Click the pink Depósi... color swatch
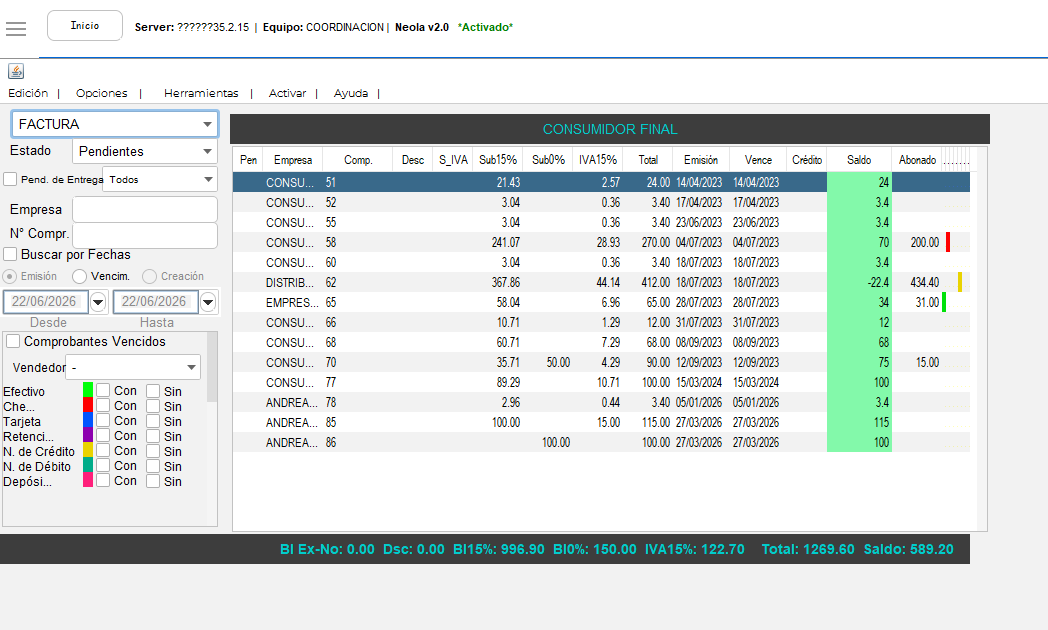The image size is (1048, 630). (x=88, y=480)
